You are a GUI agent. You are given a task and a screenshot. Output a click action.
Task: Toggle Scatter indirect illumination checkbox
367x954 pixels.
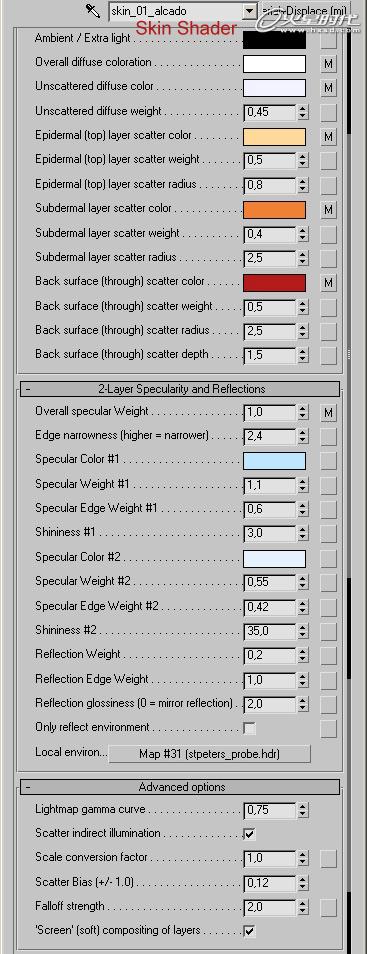pyautogui.click(x=250, y=834)
